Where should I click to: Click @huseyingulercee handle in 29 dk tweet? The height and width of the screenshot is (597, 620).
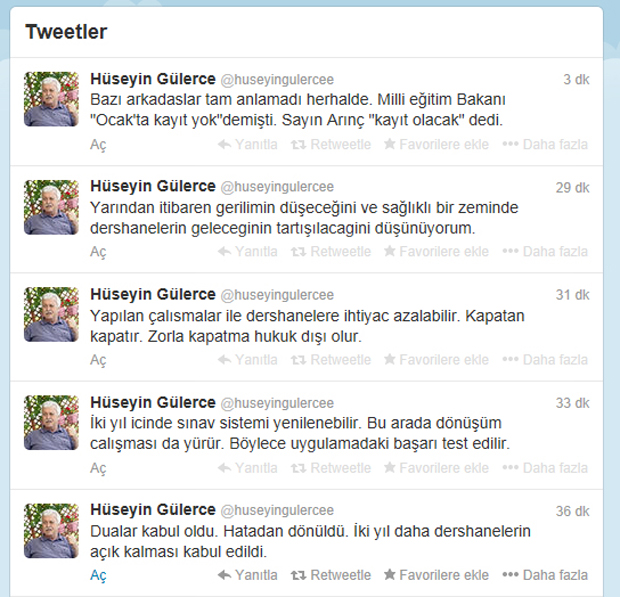point(277,187)
